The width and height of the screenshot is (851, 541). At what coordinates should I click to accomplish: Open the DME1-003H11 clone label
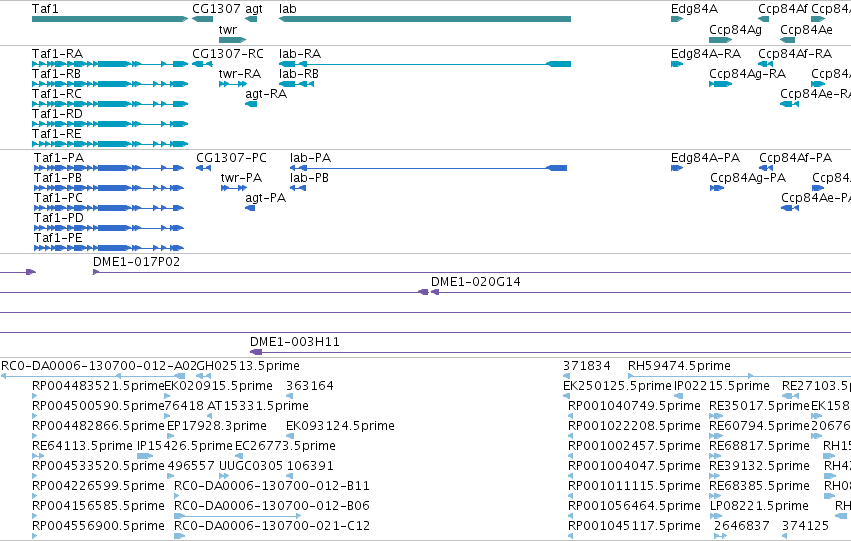pos(295,342)
